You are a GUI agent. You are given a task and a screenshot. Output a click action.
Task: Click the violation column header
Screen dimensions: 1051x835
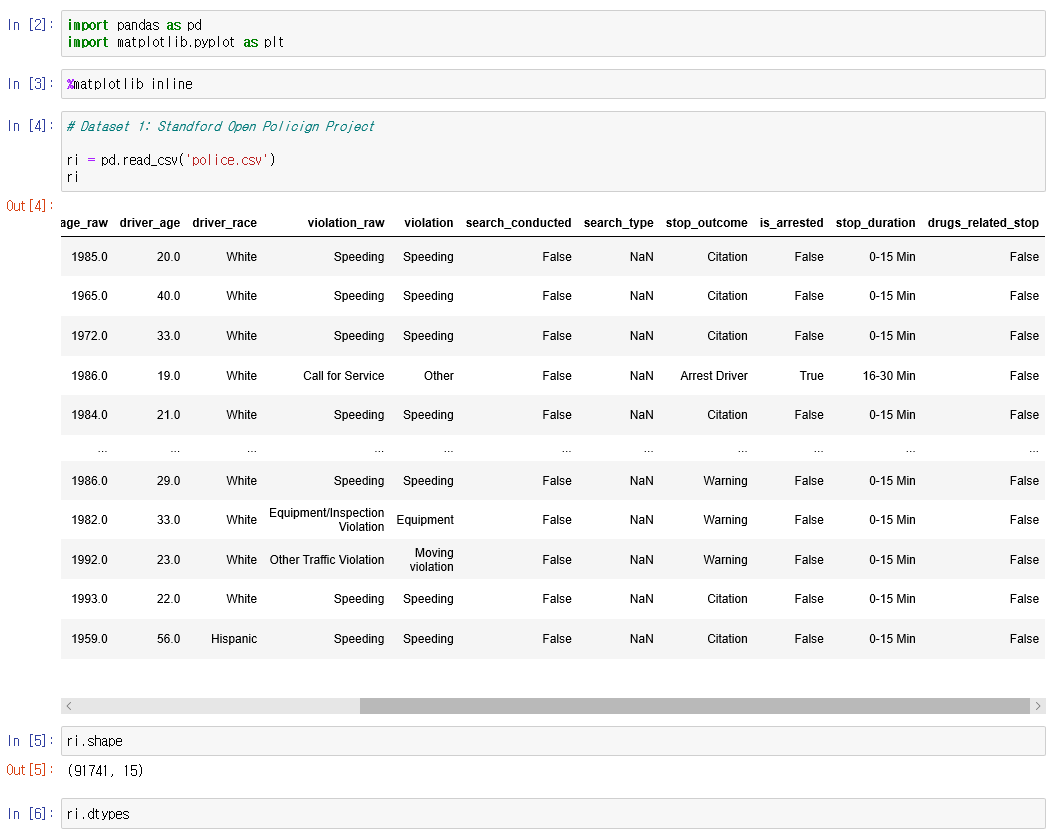coord(428,223)
